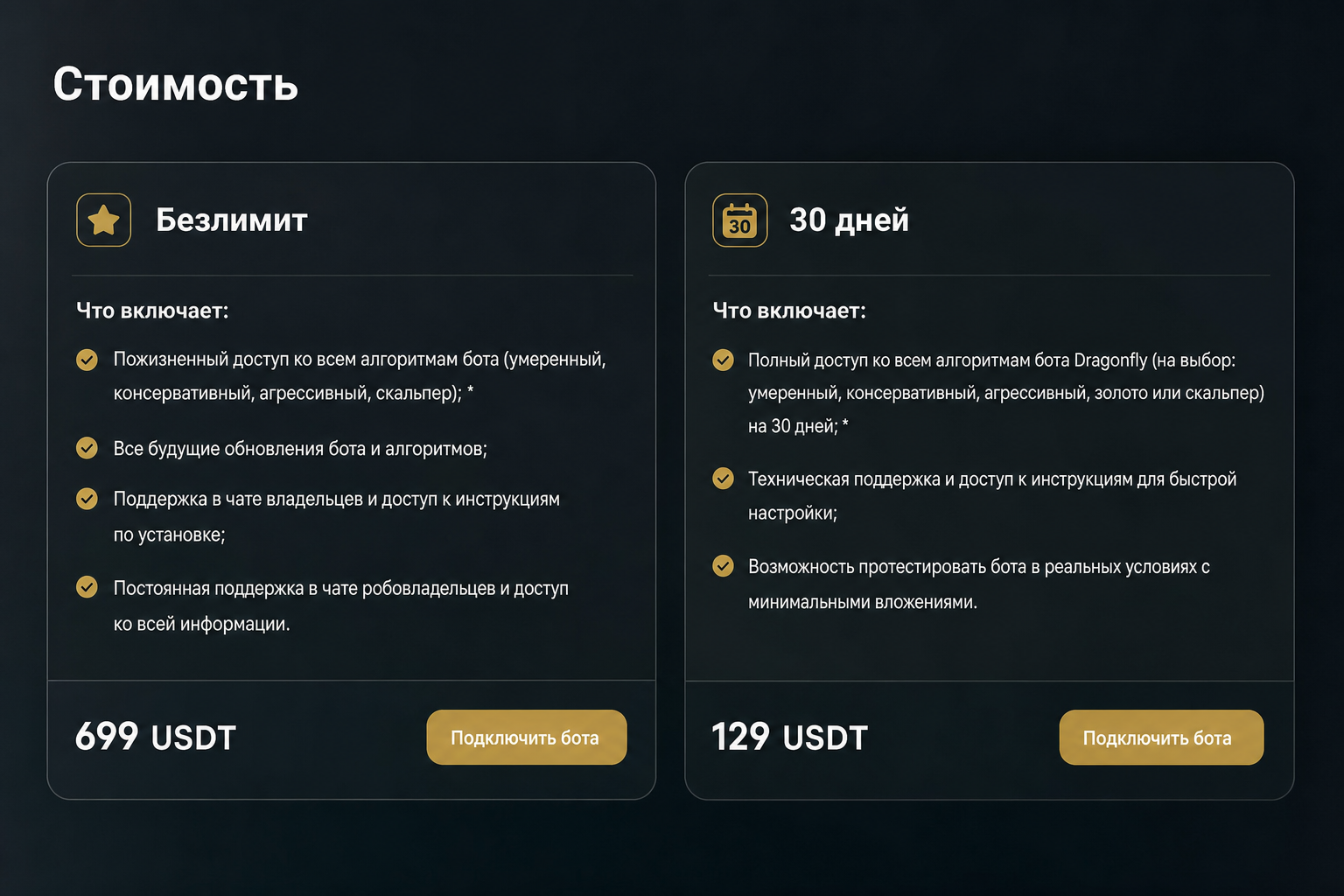Click Что включает heading in 30 дней card
The width and height of the screenshot is (1344, 896).
pyautogui.click(x=789, y=311)
